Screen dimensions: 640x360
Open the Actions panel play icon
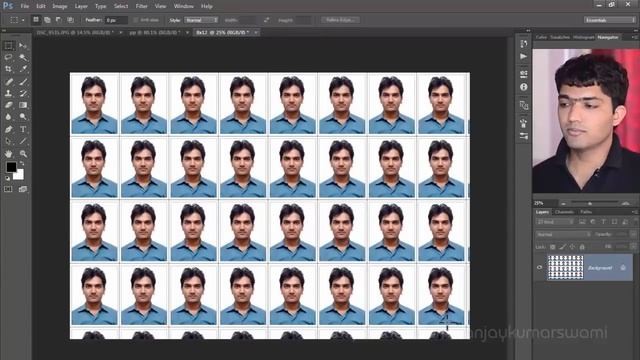[x=524, y=56]
